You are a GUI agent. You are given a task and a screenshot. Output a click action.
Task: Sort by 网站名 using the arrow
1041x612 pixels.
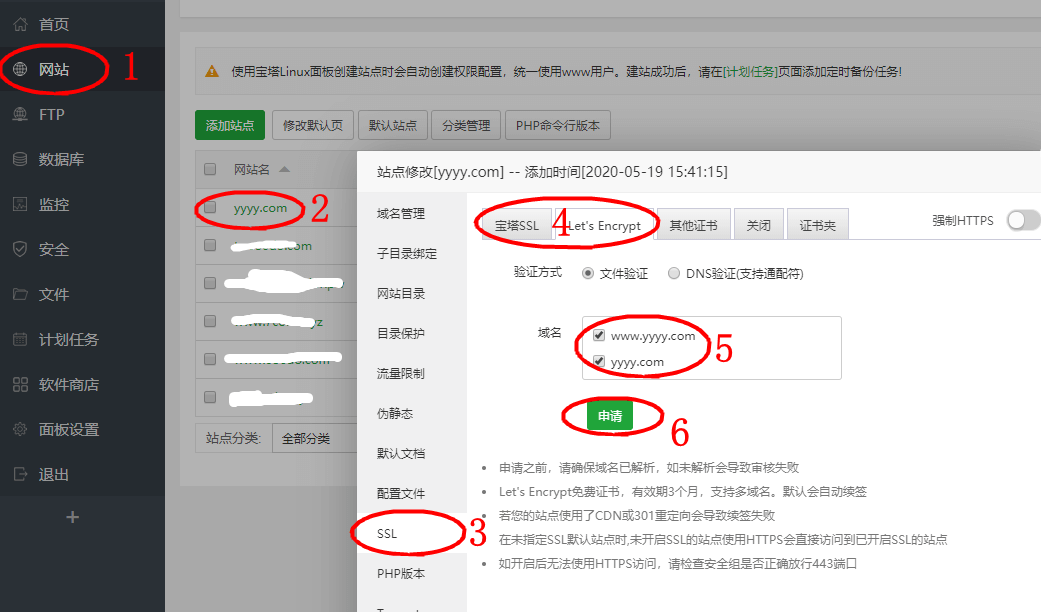[x=284, y=169]
